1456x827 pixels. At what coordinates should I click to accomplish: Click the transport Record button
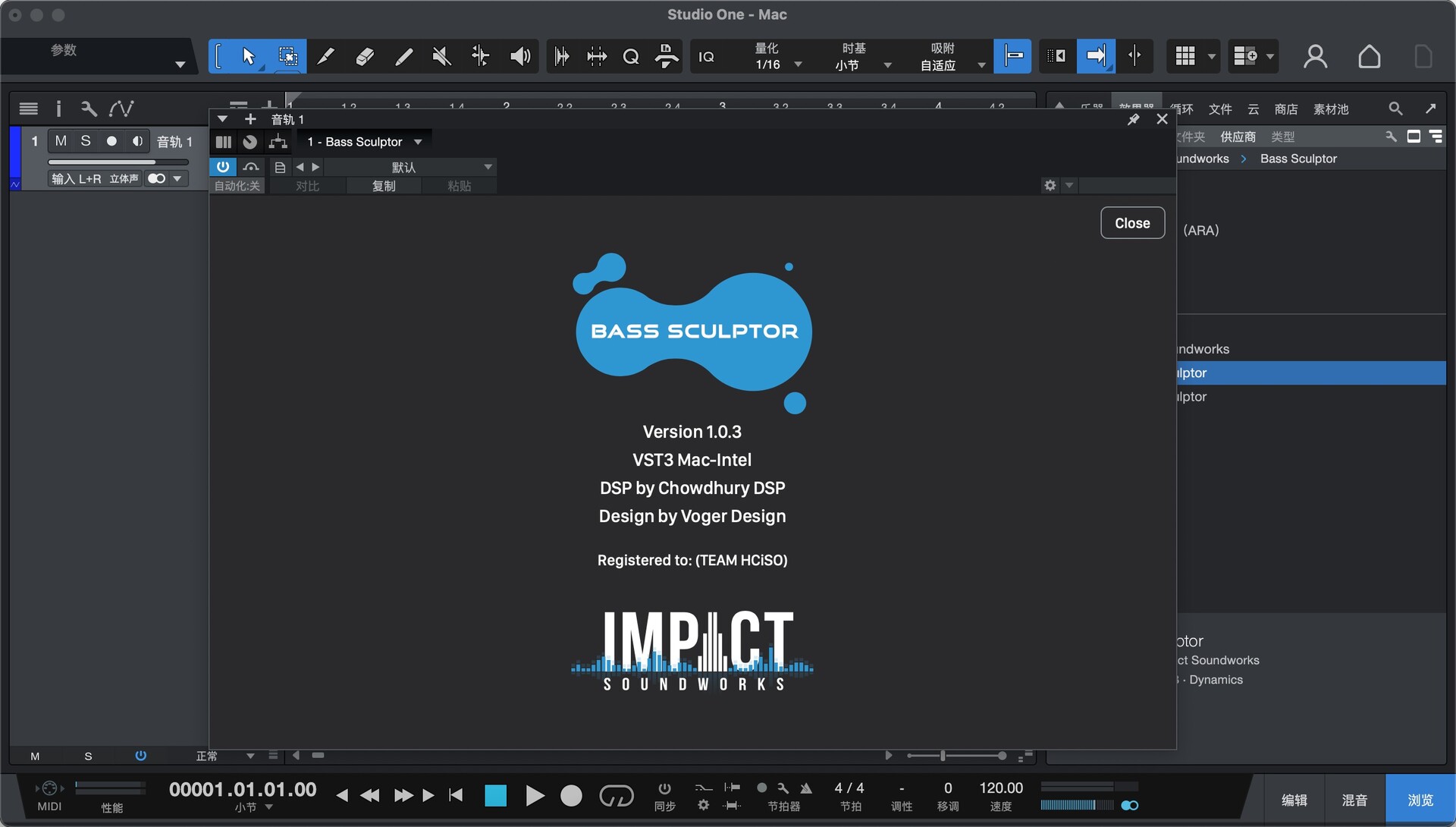571,796
